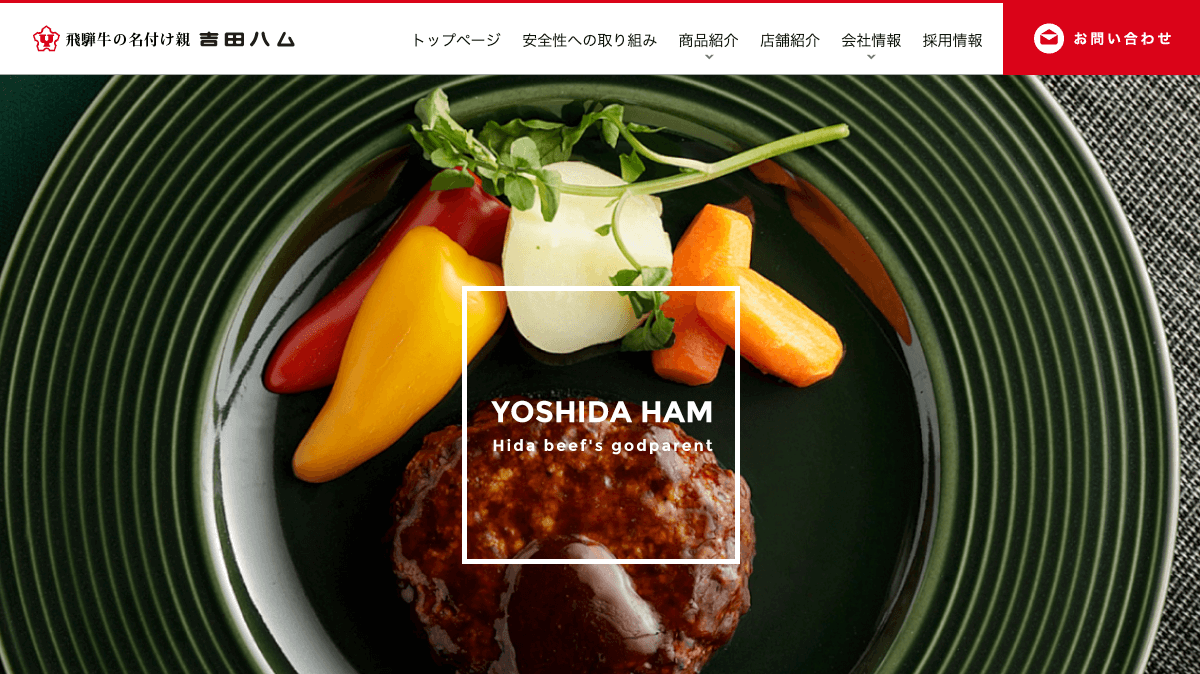Open 店舗紹介 navigation link
1200x674 pixels.
pos(790,40)
